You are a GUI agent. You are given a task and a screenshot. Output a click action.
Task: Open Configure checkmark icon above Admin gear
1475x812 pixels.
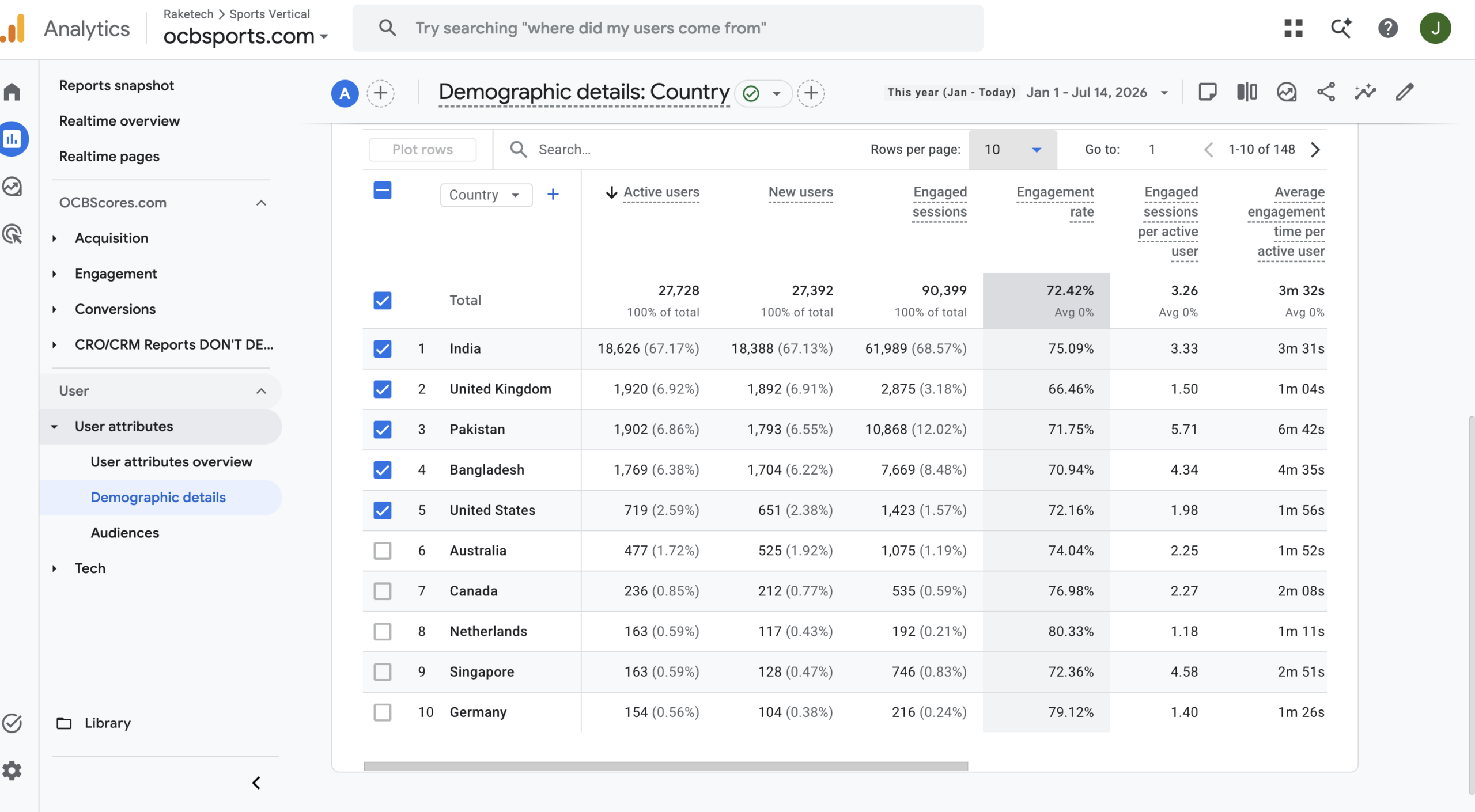click(x=12, y=723)
